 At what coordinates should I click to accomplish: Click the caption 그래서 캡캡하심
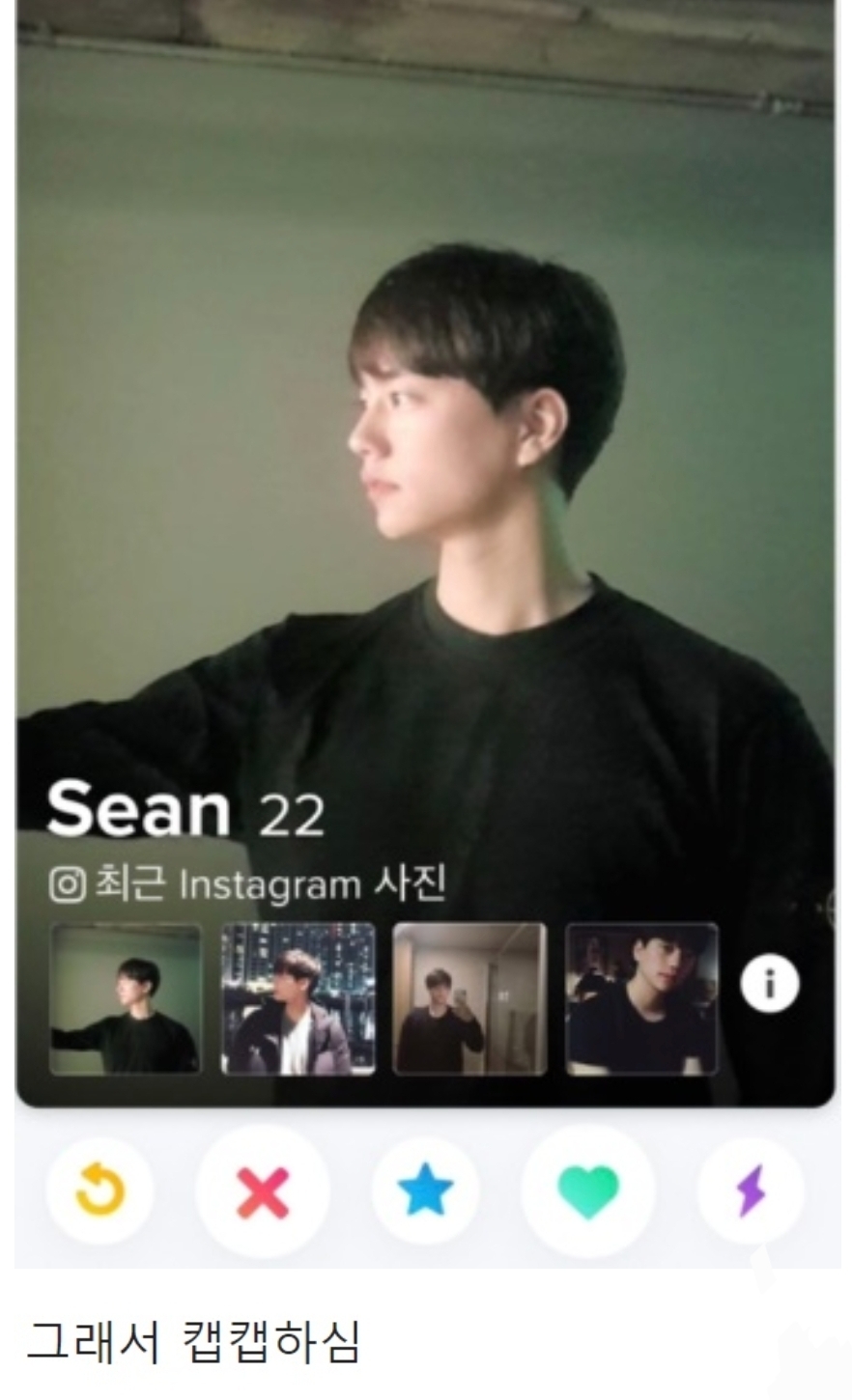[192, 1342]
